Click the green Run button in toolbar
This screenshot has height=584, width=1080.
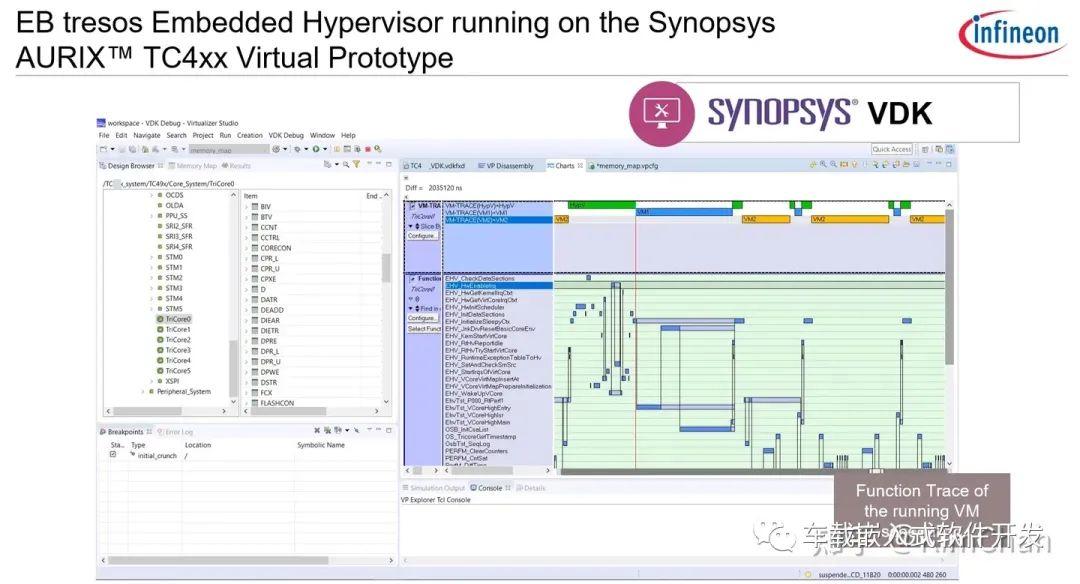[x=315, y=149]
